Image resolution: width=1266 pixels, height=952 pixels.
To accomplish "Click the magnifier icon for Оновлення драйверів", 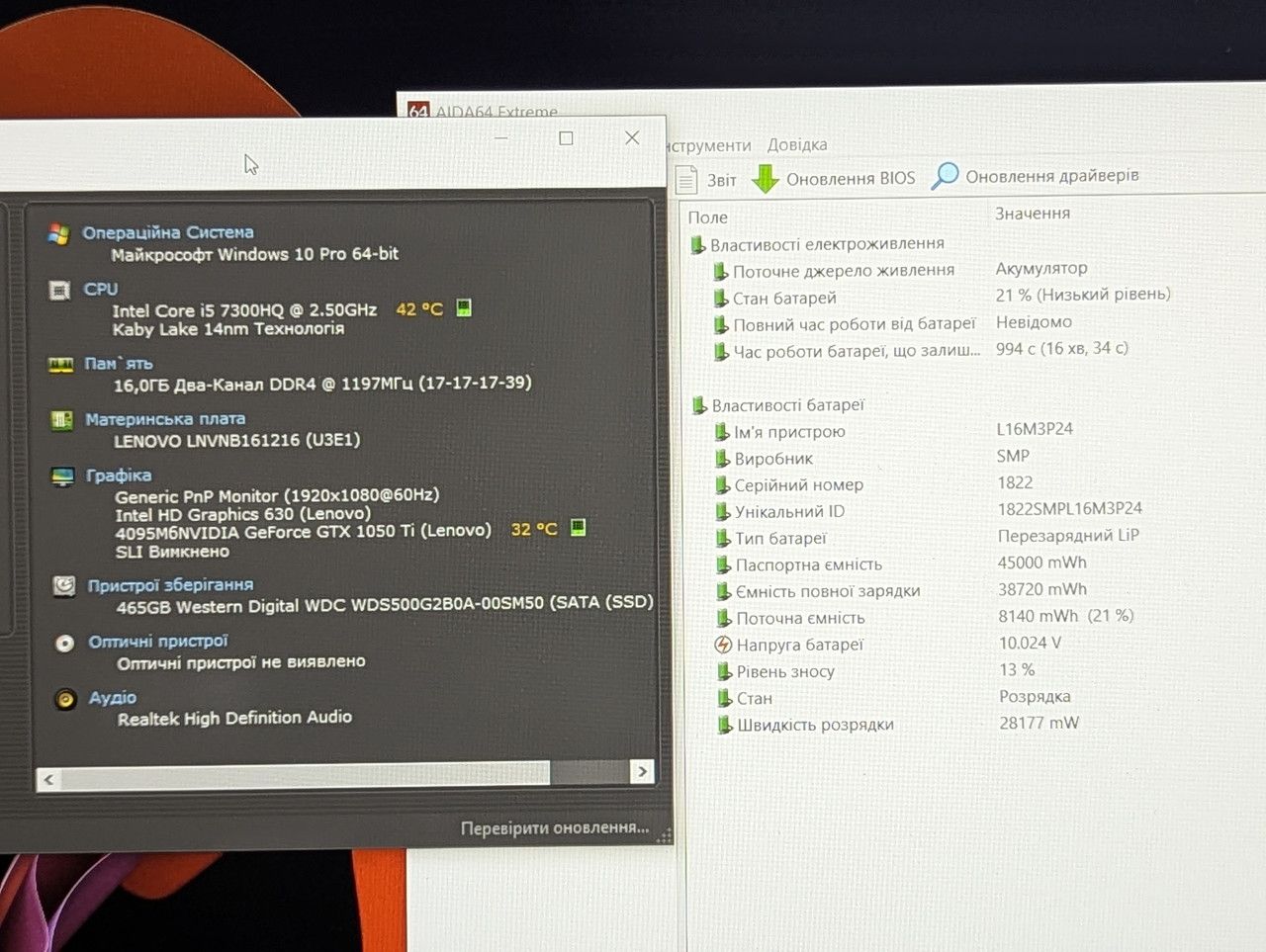I will click(946, 176).
